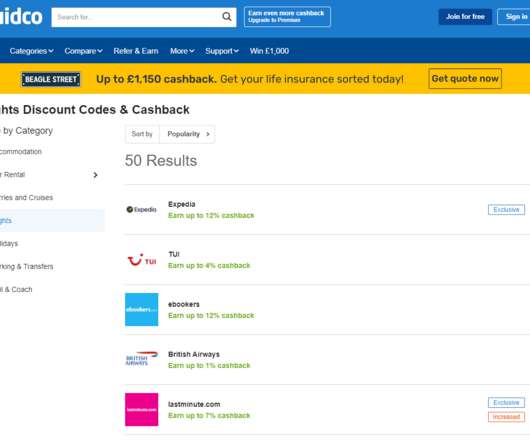Click Earn even more cashback Premium button
The image size is (530, 442).
coord(287,17)
